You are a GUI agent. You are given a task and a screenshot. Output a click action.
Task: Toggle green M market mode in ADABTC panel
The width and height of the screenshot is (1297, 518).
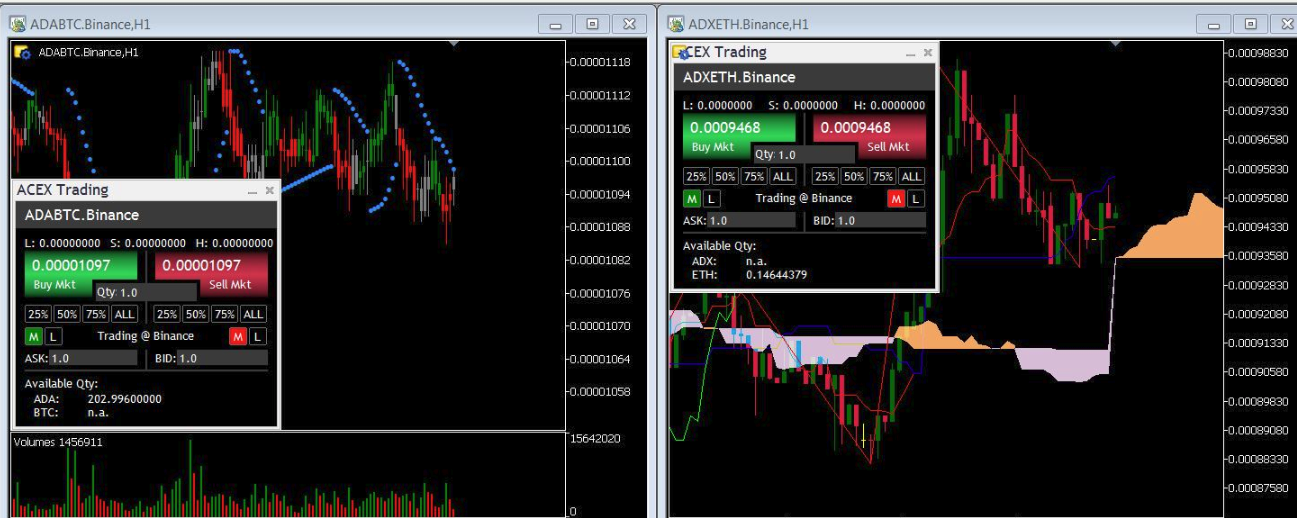34,336
